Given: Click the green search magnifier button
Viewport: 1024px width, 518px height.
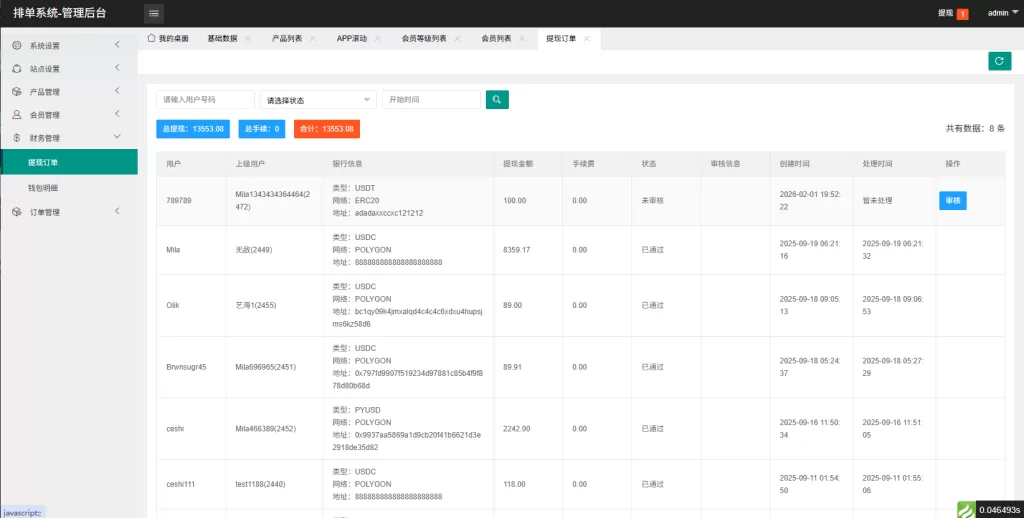Looking at the screenshot, I should pos(497,99).
